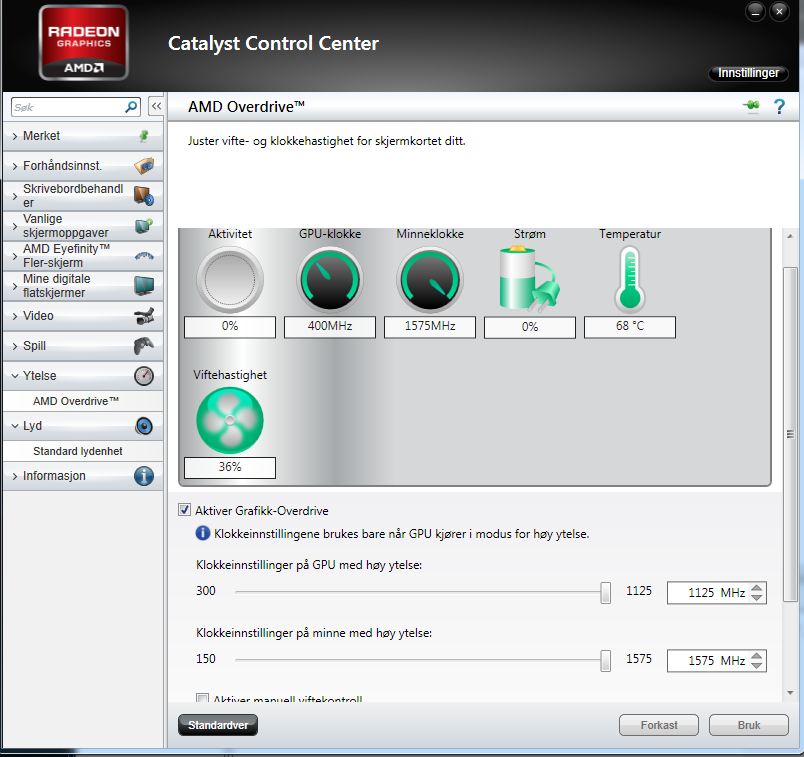Click the Viftehastighet fan icon
Viewport: 804px width, 757px height.
[x=230, y=420]
